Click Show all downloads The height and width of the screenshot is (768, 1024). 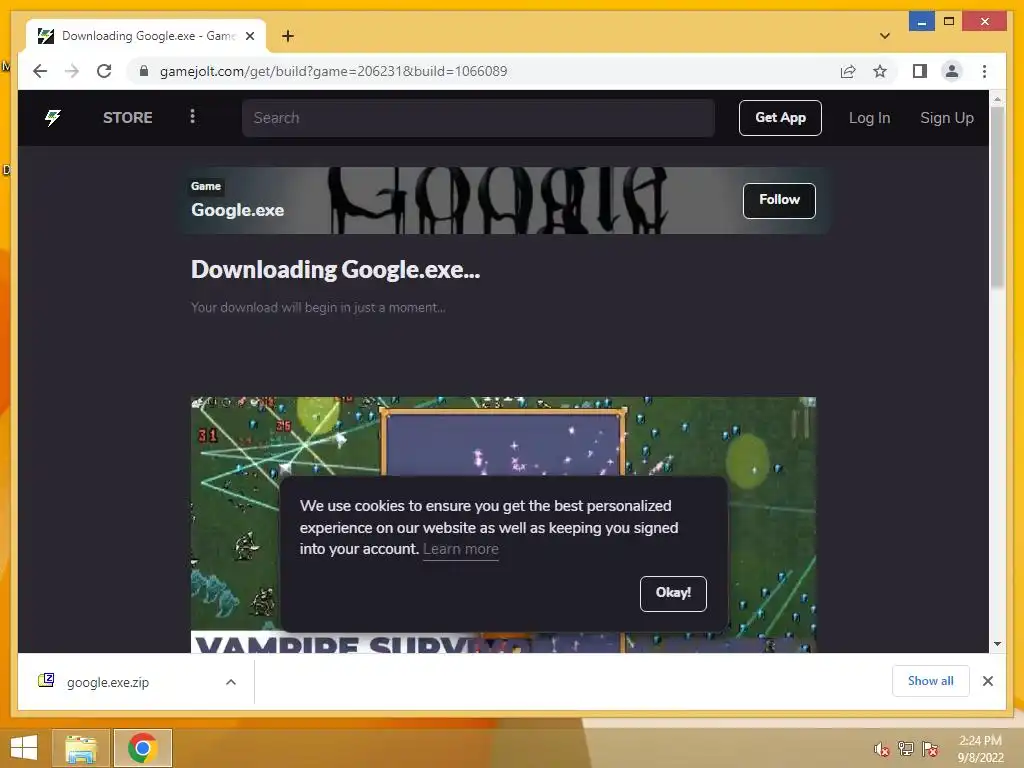[931, 681]
